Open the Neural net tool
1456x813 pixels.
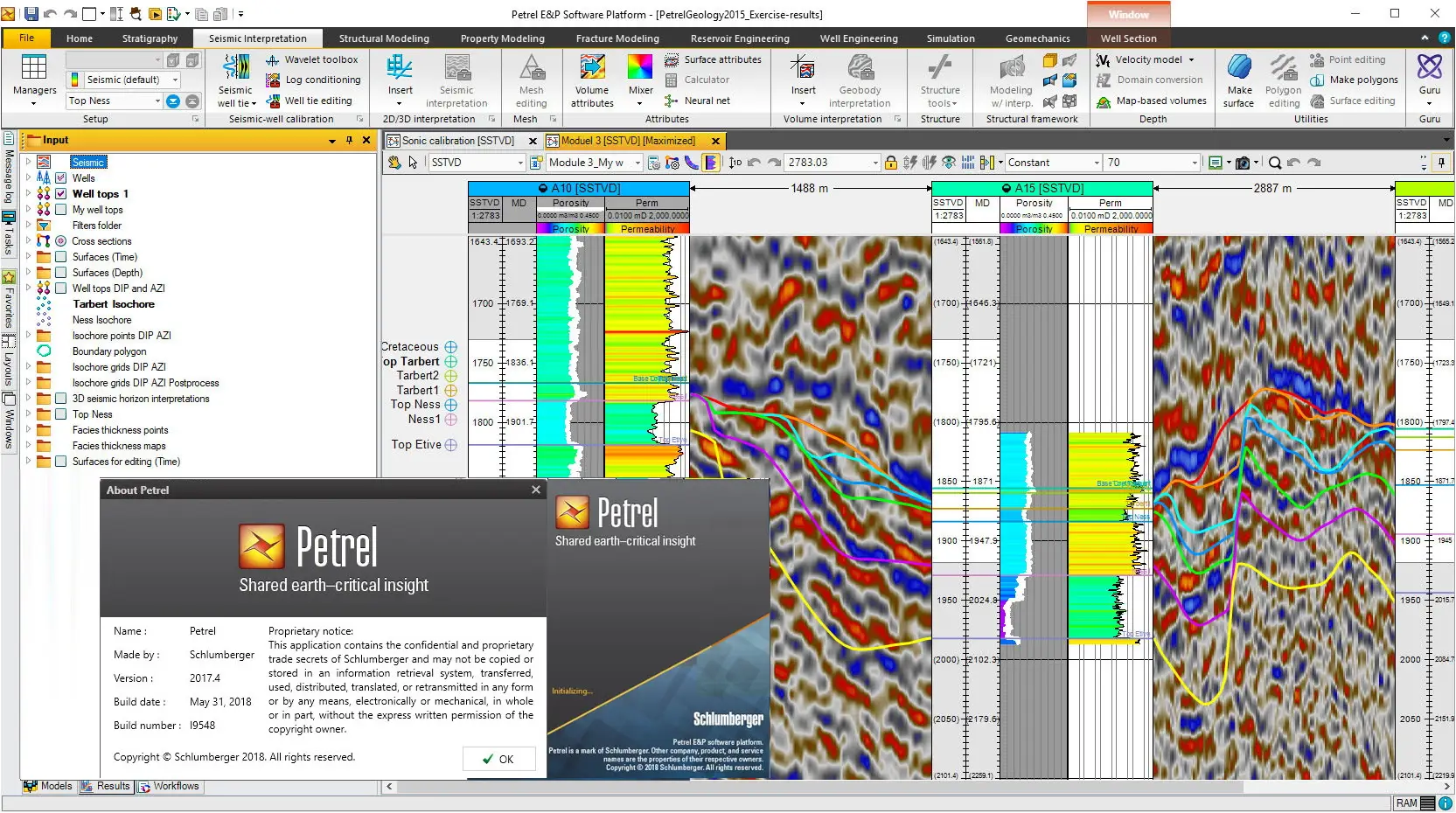(x=697, y=101)
